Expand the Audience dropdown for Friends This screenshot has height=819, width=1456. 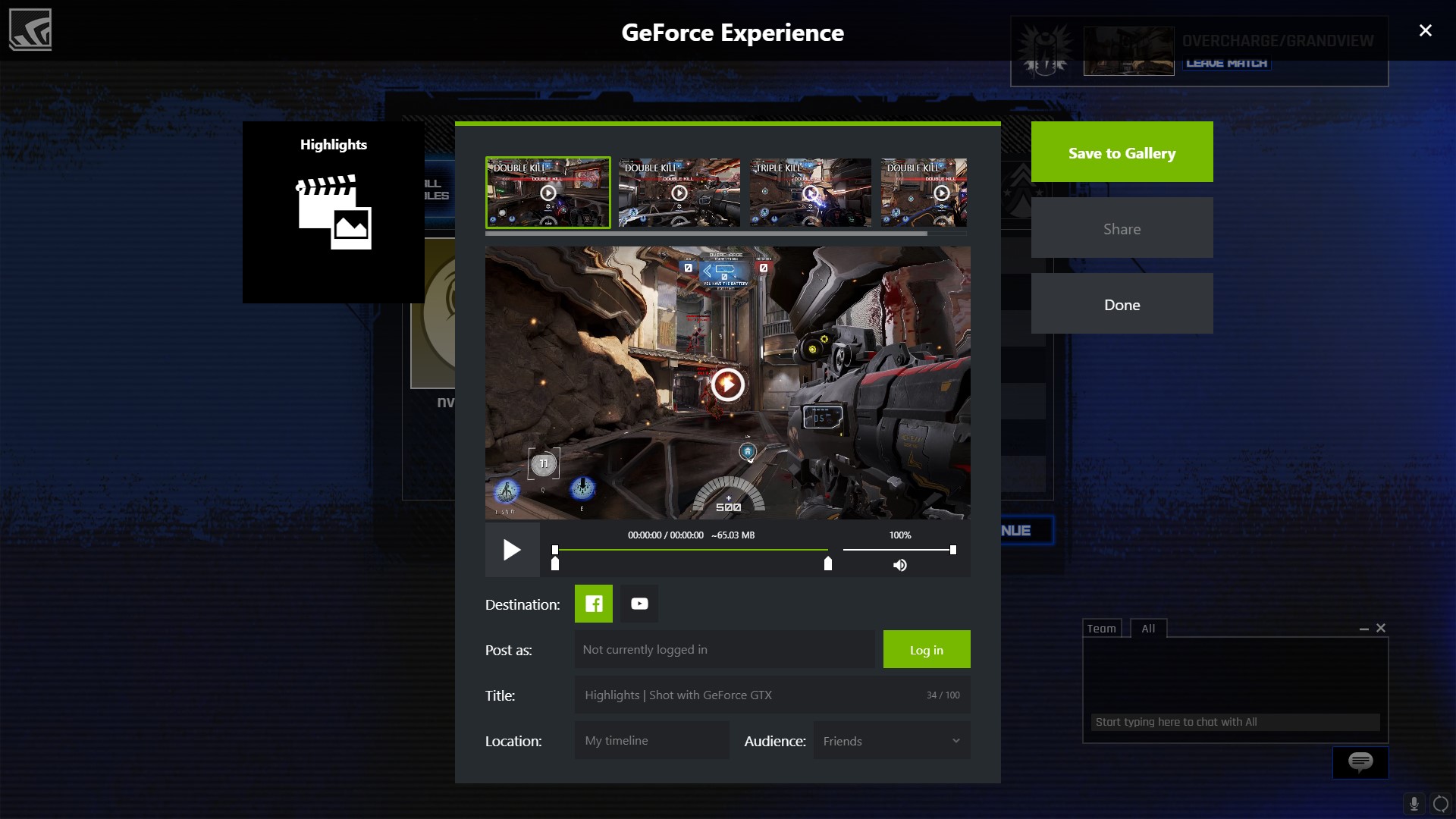[x=955, y=740]
